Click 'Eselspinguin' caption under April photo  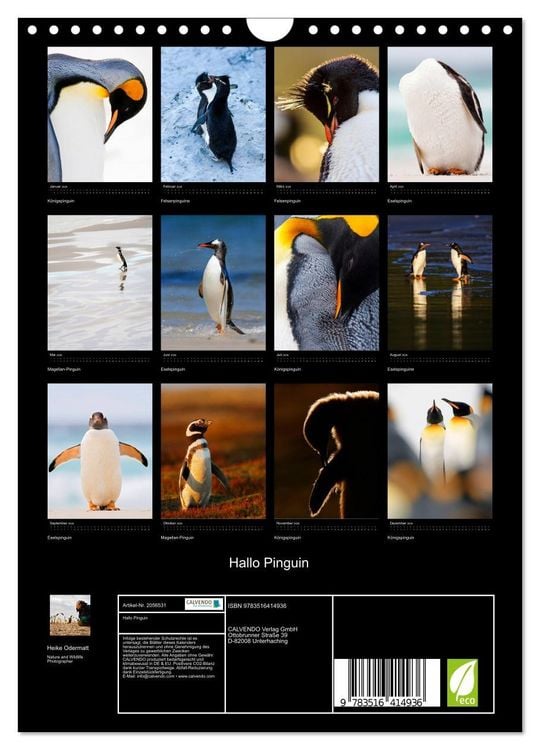coord(400,201)
